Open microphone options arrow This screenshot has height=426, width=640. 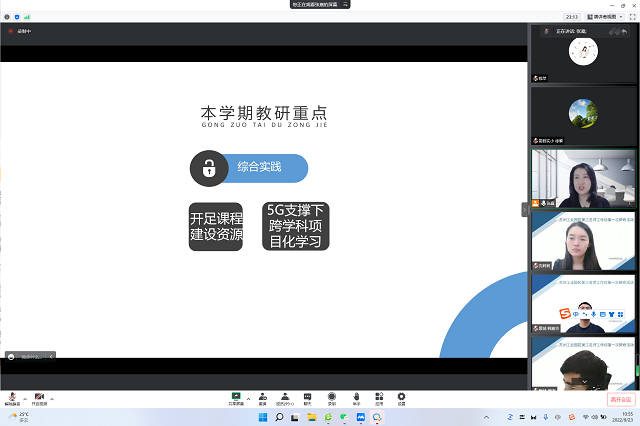[x=25, y=399]
